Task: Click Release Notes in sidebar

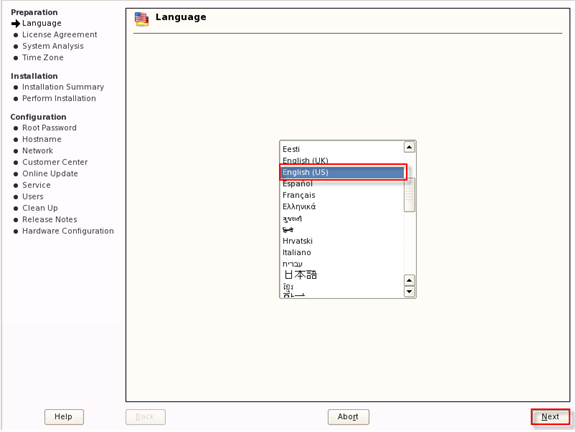Action: [x=50, y=220]
